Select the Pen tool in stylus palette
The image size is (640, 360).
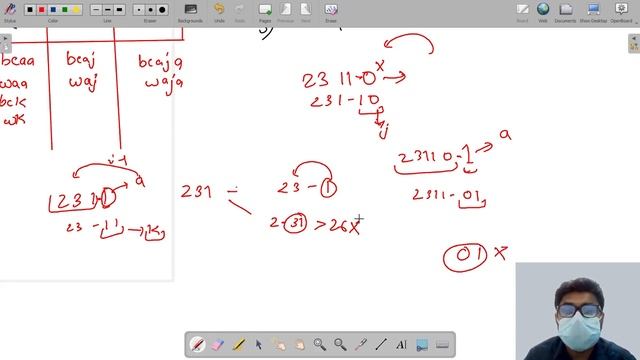pos(198,345)
